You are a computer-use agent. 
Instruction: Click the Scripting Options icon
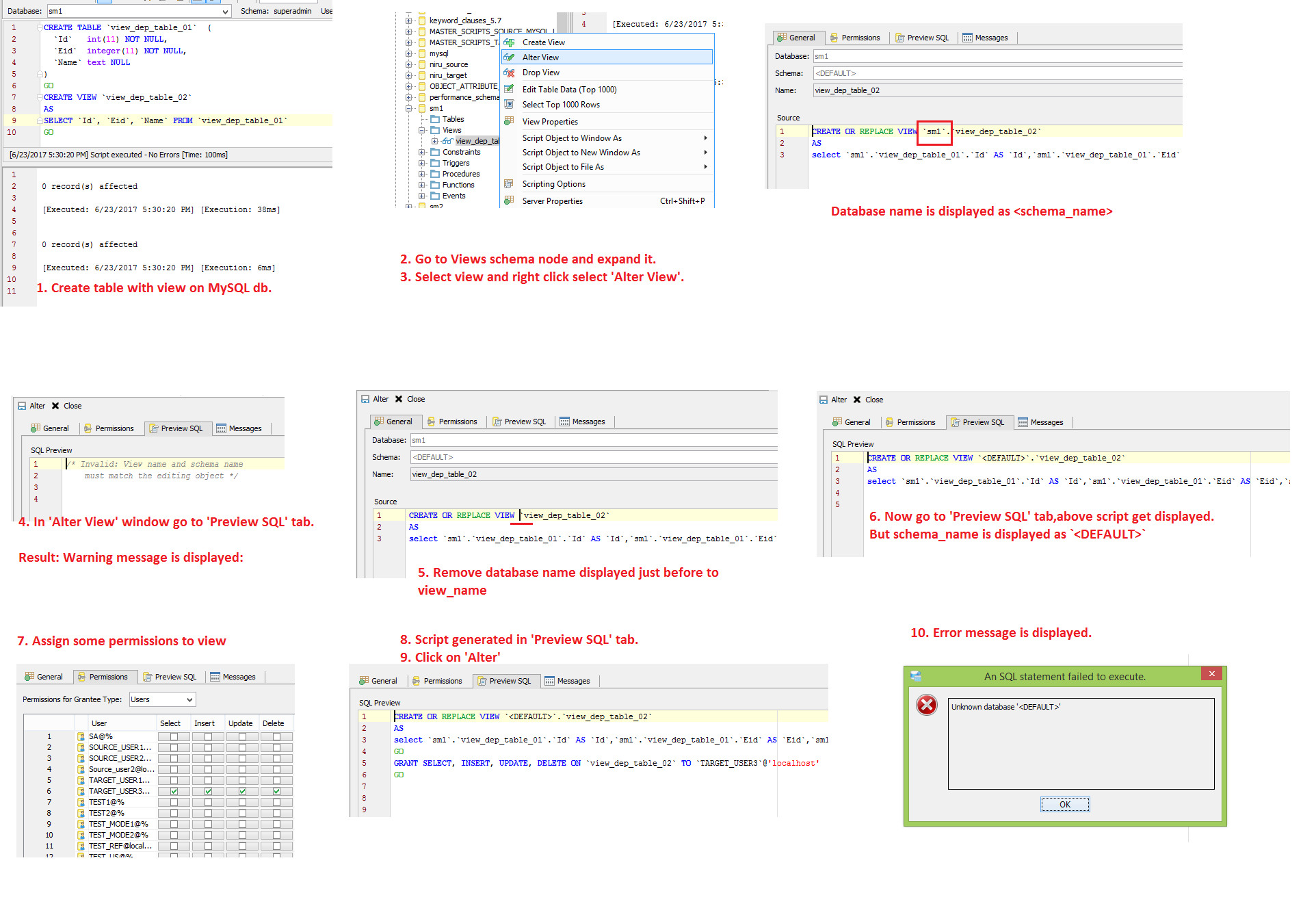coord(509,183)
